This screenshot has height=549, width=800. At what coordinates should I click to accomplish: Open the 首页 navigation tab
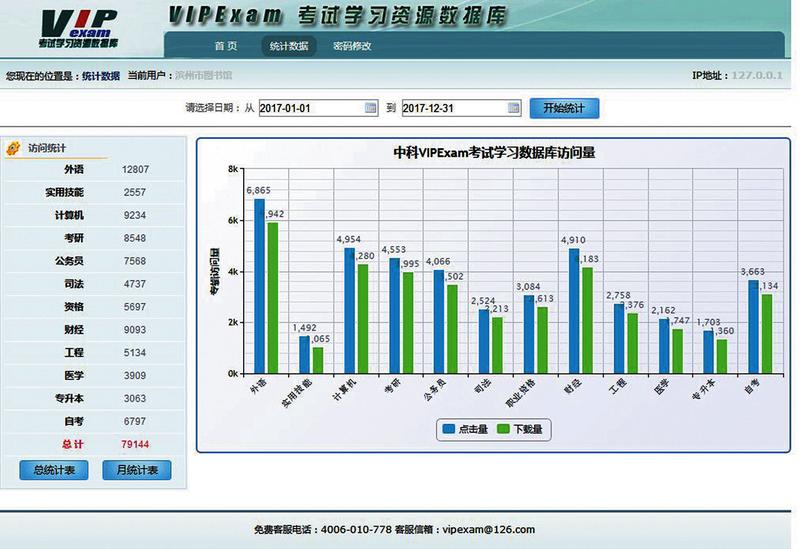click(x=226, y=46)
